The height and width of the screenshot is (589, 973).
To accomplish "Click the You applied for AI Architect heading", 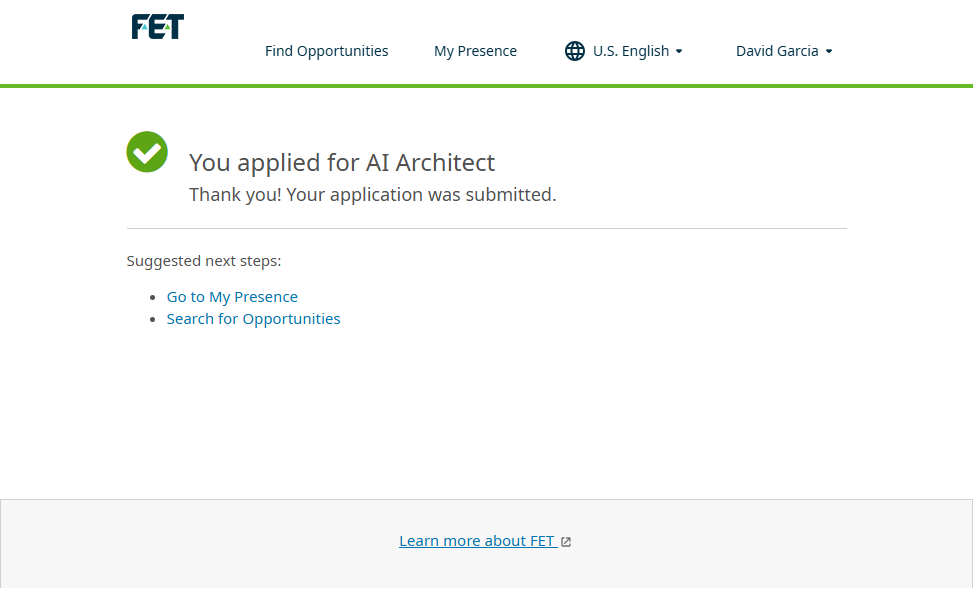I will click(x=342, y=162).
